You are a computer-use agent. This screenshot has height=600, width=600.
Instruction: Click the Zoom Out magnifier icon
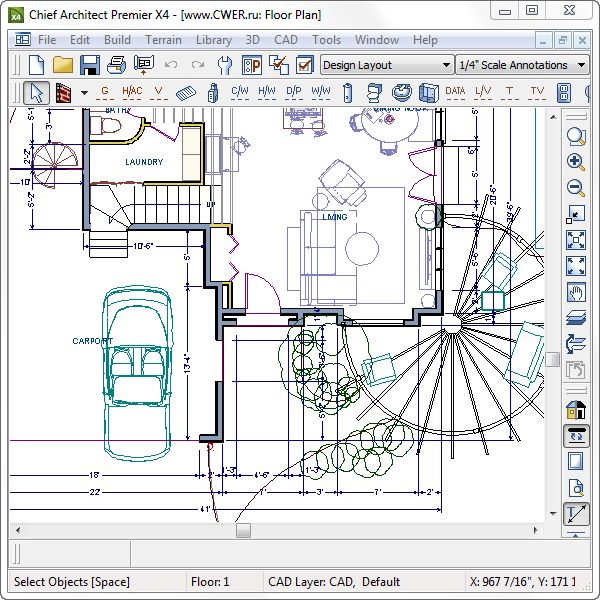pyautogui.click(x=576, y=188)
